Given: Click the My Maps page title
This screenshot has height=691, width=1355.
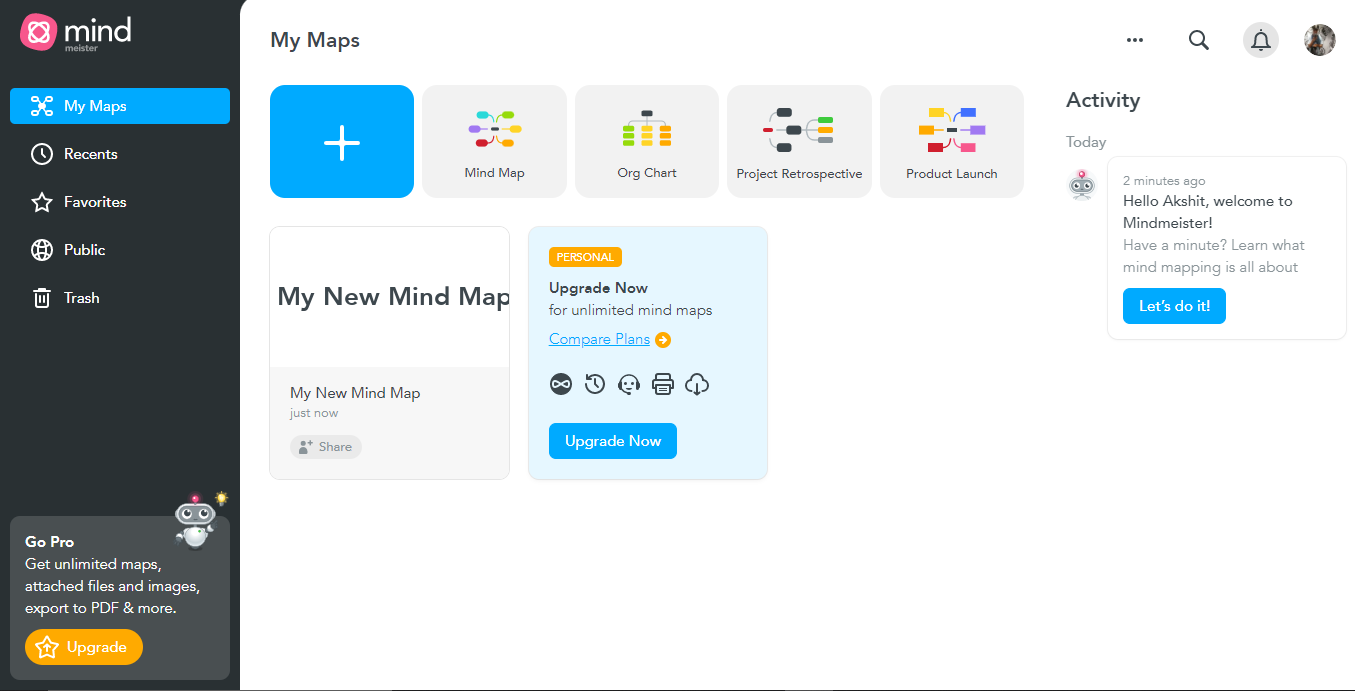Looking at the screenshot, I should (315, 40).
